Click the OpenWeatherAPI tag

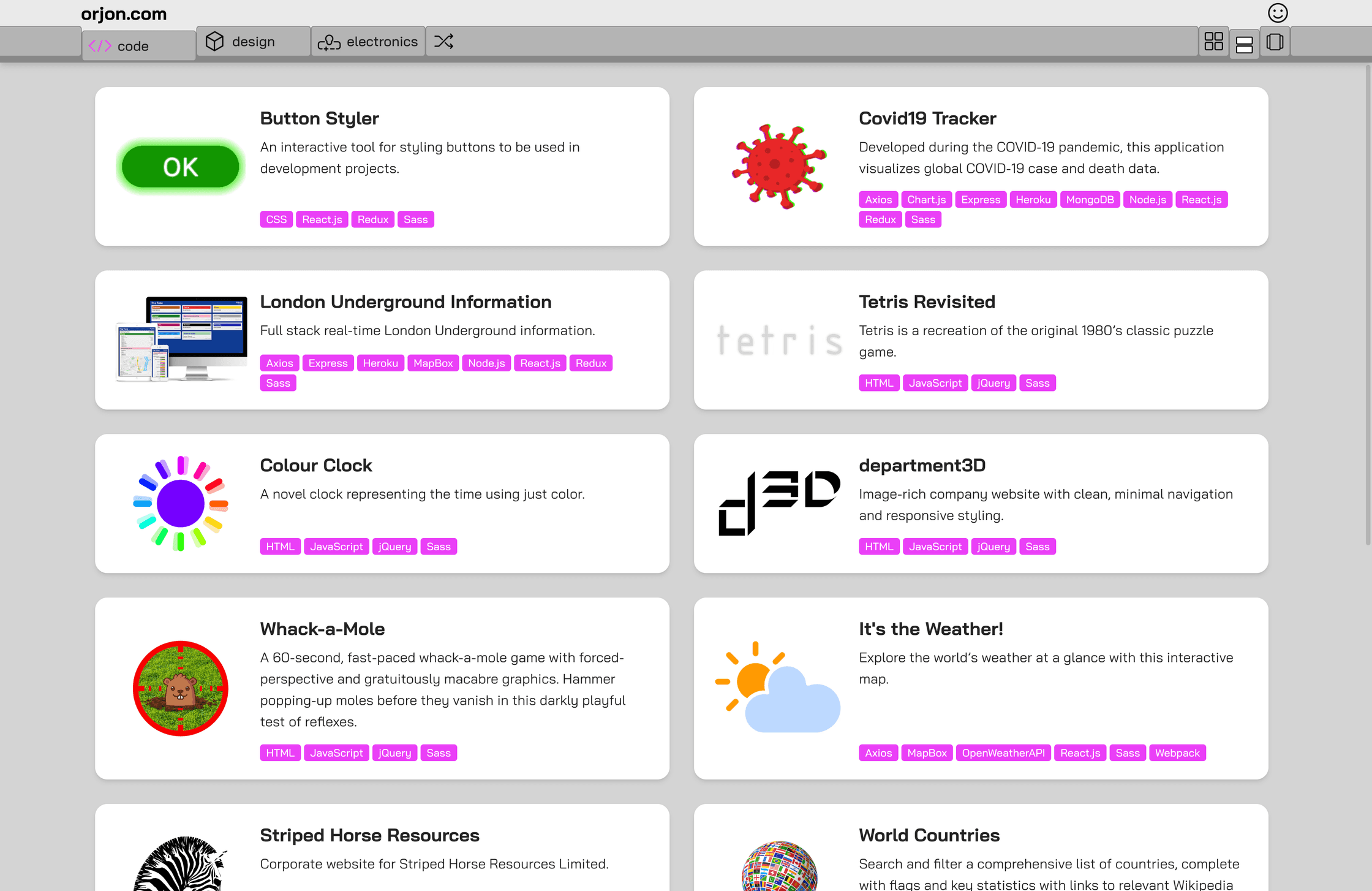[x=1003, y=753]
